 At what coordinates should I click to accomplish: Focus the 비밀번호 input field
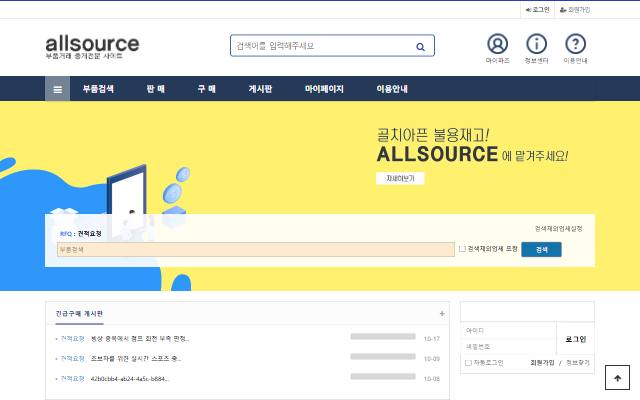point(509,347)
